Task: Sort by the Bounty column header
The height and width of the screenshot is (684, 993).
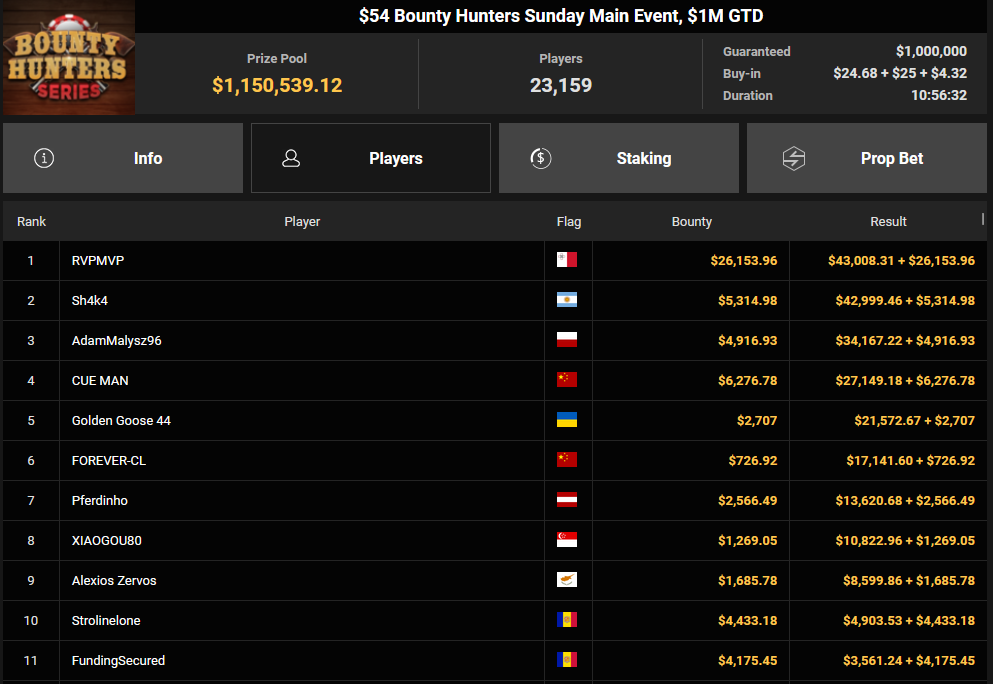Action: 691,221
